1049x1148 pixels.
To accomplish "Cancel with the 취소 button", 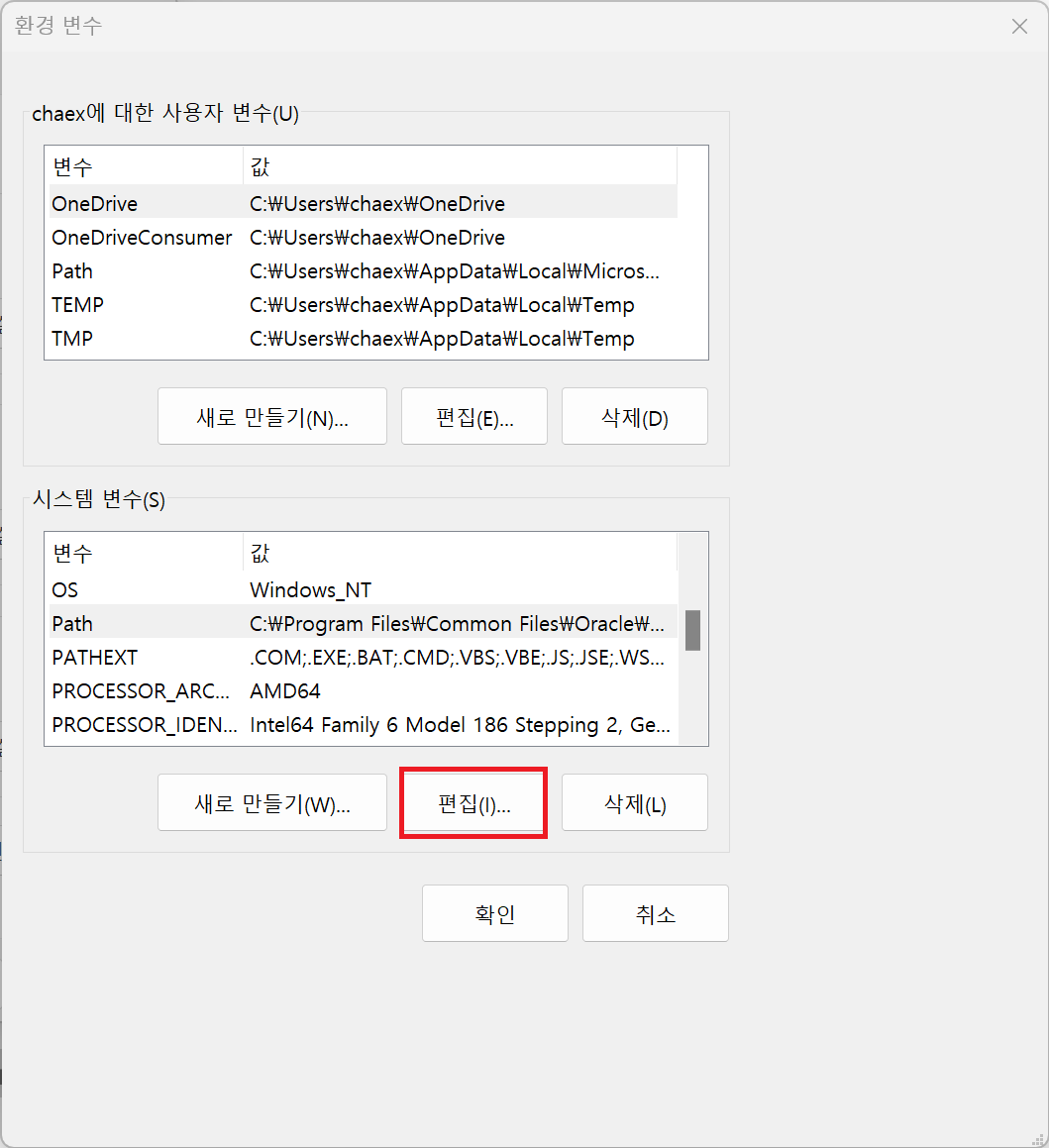I will (x=655, y=913).
